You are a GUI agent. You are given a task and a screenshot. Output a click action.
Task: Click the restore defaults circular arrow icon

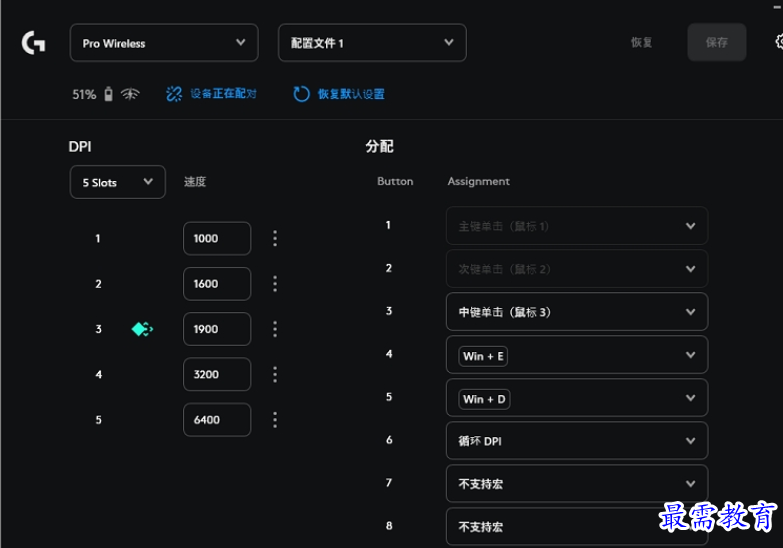pos(302,94)
